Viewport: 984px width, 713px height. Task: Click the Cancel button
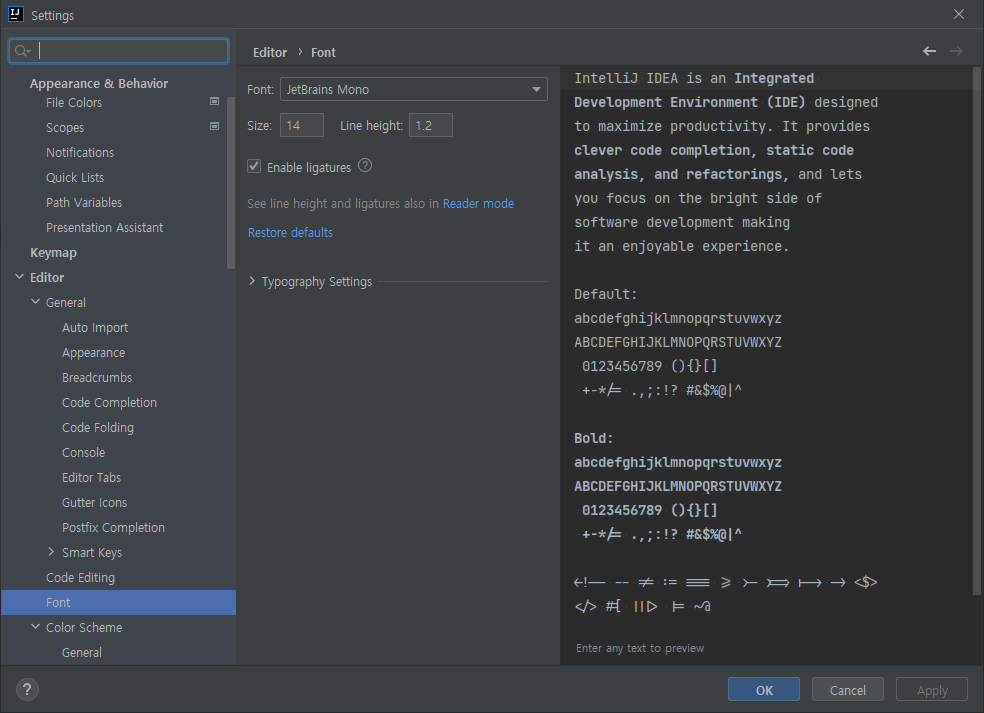(848, 690)
